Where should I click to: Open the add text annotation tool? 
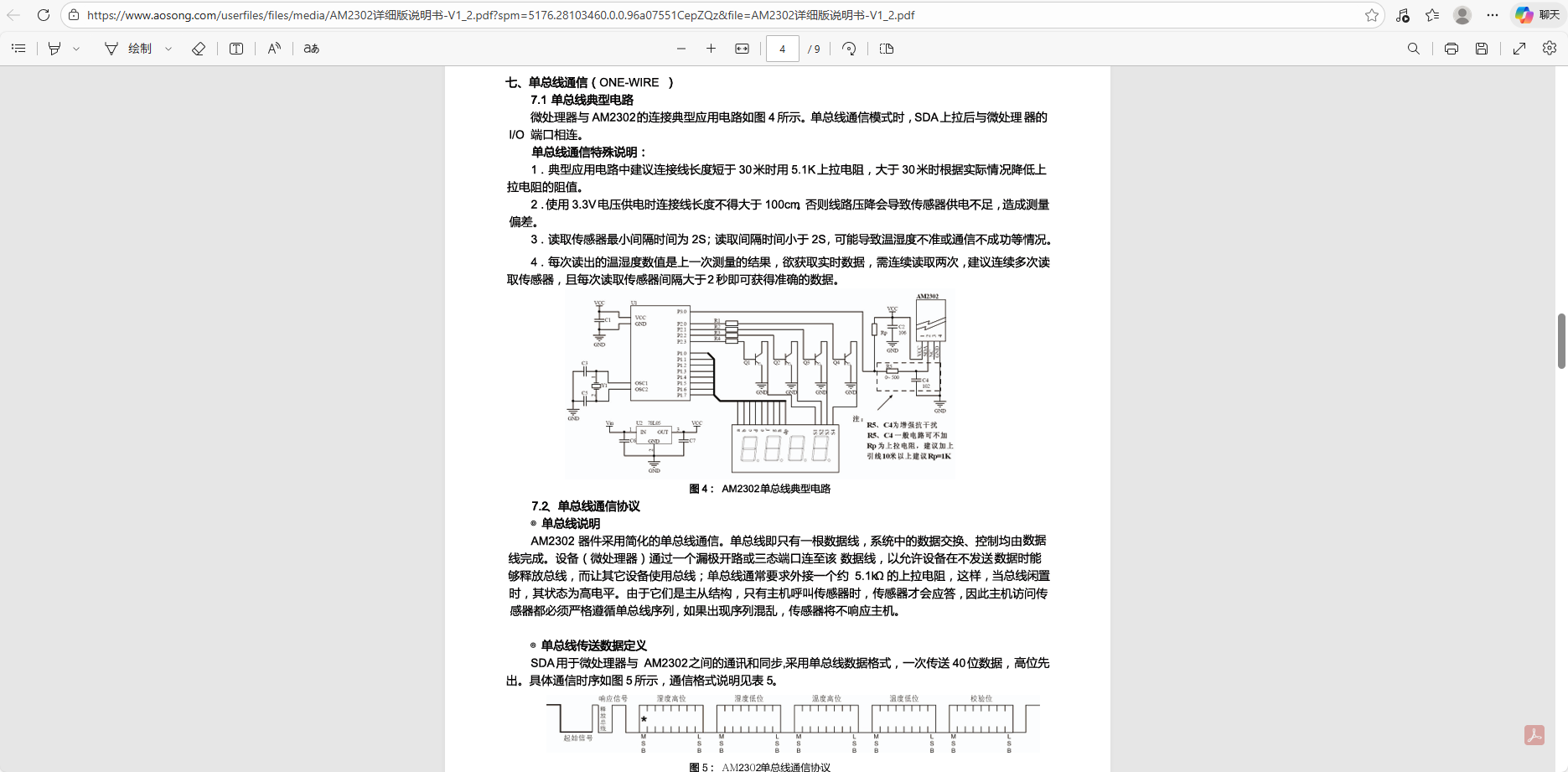pos(235,48)
